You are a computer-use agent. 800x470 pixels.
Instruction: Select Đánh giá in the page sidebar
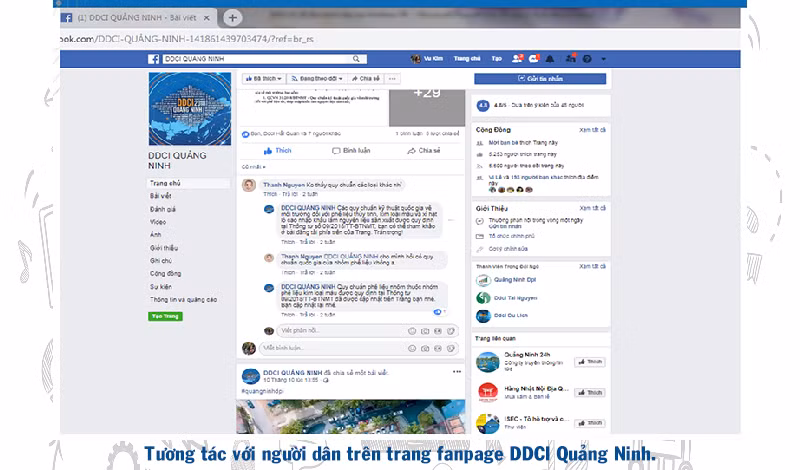point(163,209)
